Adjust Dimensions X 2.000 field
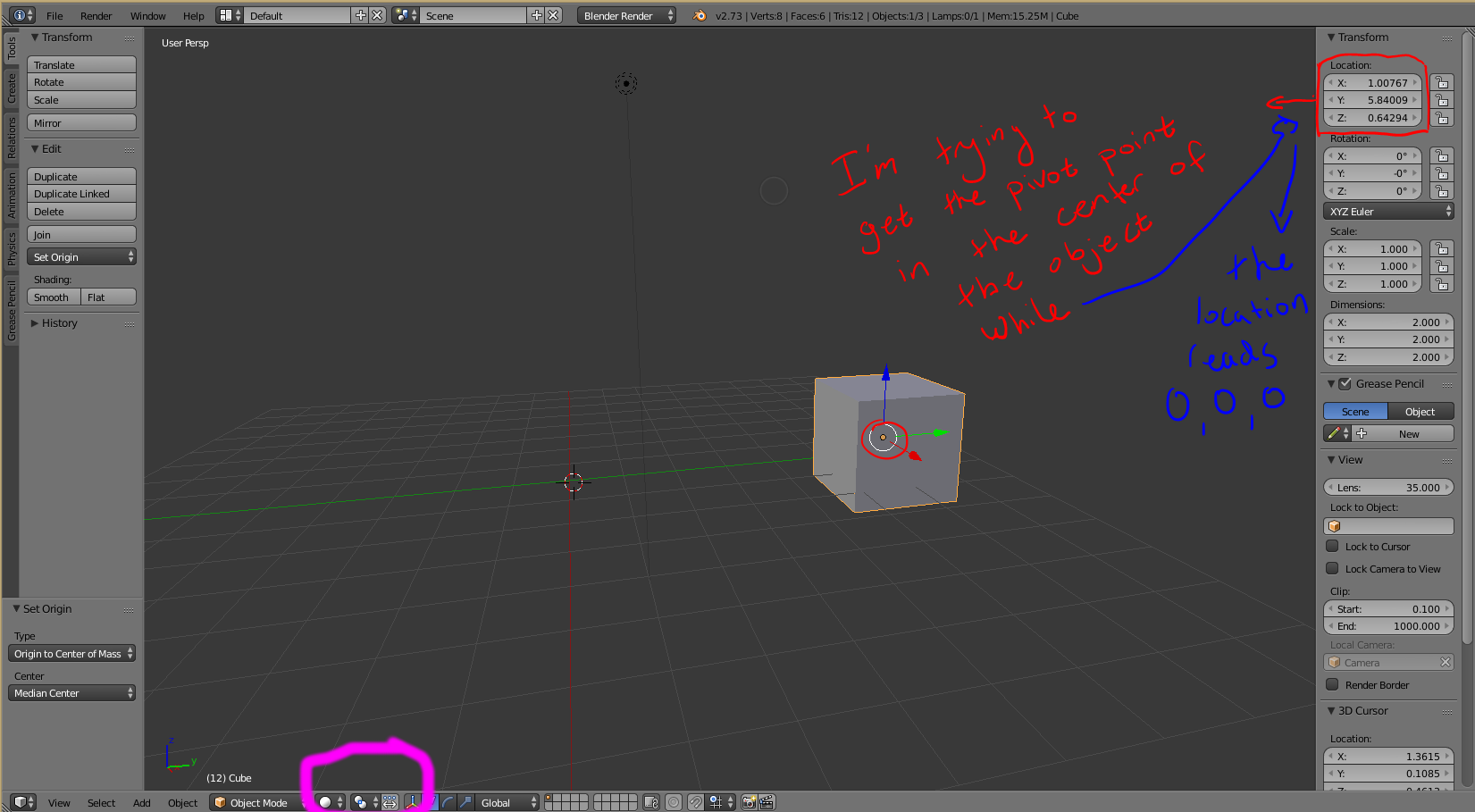Screen dimensions: 1475x812 click(1388, 322)
